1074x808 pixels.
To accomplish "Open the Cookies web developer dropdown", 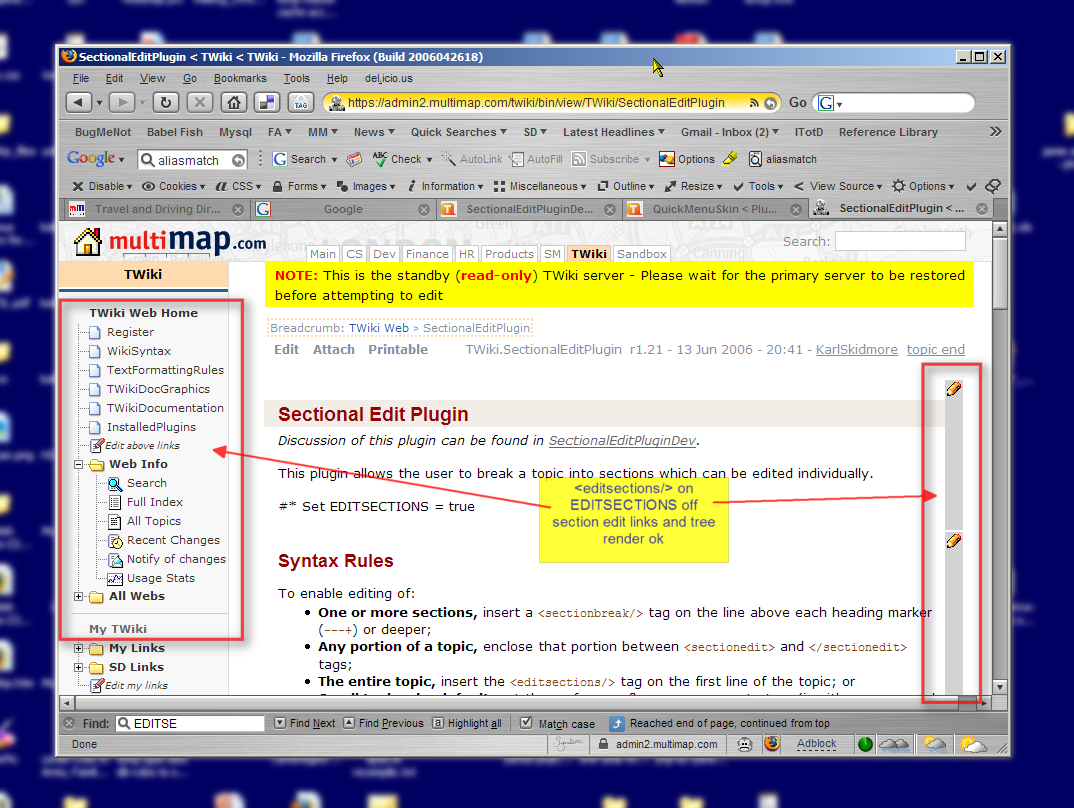I will (x=173, y=186).
